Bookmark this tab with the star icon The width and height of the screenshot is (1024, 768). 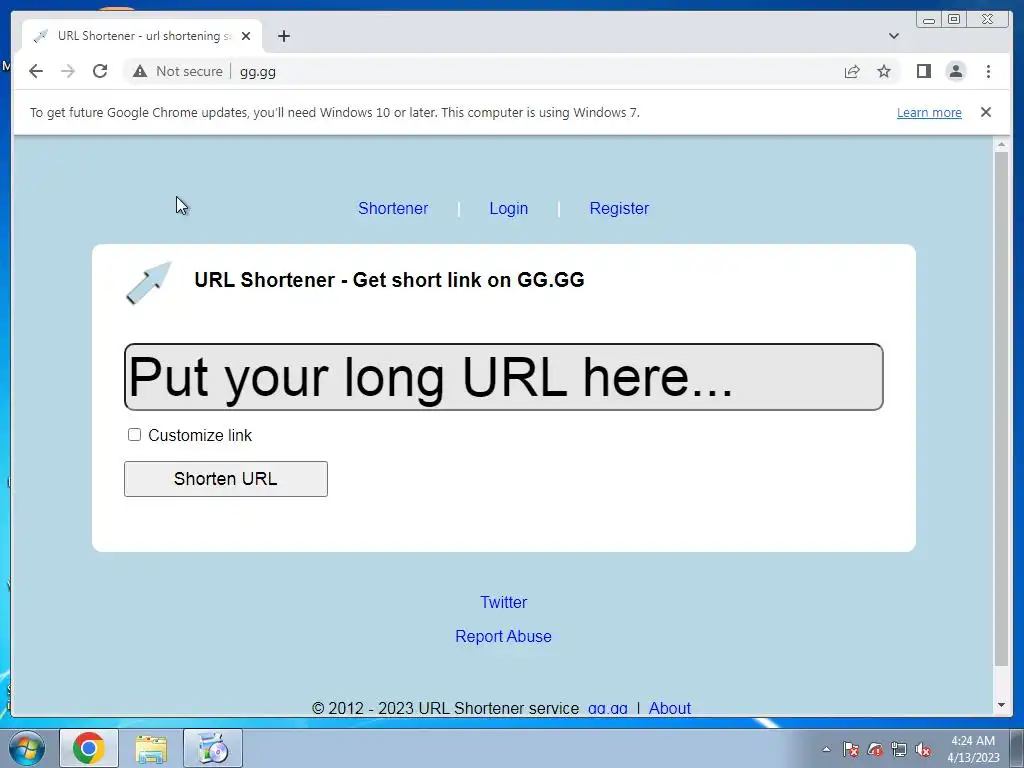(884, 71)
